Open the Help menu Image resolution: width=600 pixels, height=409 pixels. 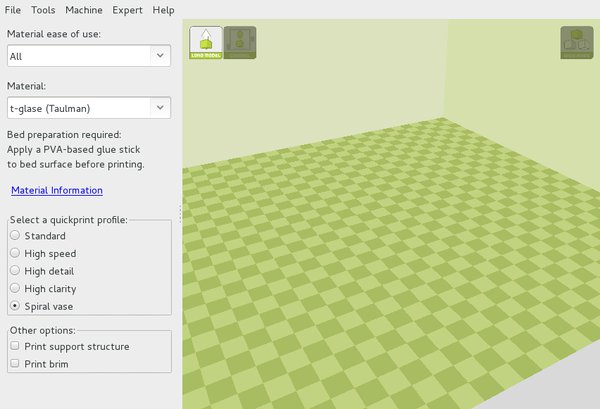[x=164, y=10]
